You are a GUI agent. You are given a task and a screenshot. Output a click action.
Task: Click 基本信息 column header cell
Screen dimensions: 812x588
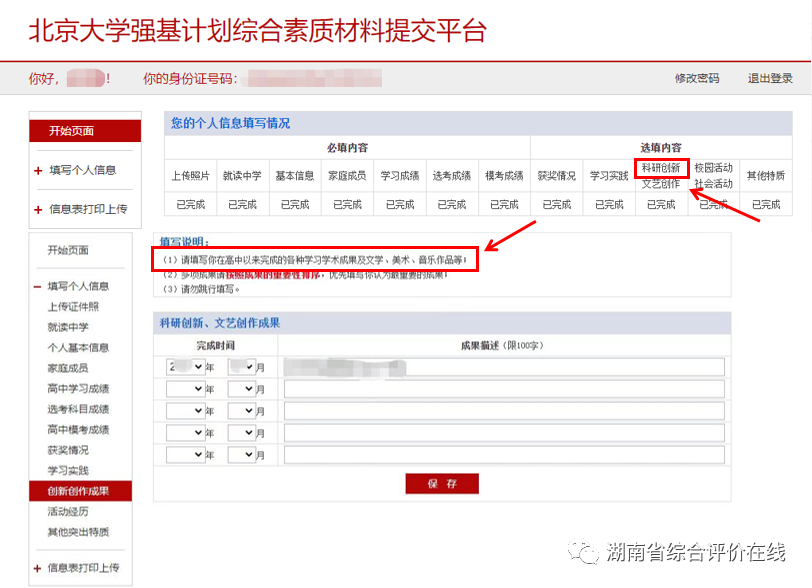295,176
